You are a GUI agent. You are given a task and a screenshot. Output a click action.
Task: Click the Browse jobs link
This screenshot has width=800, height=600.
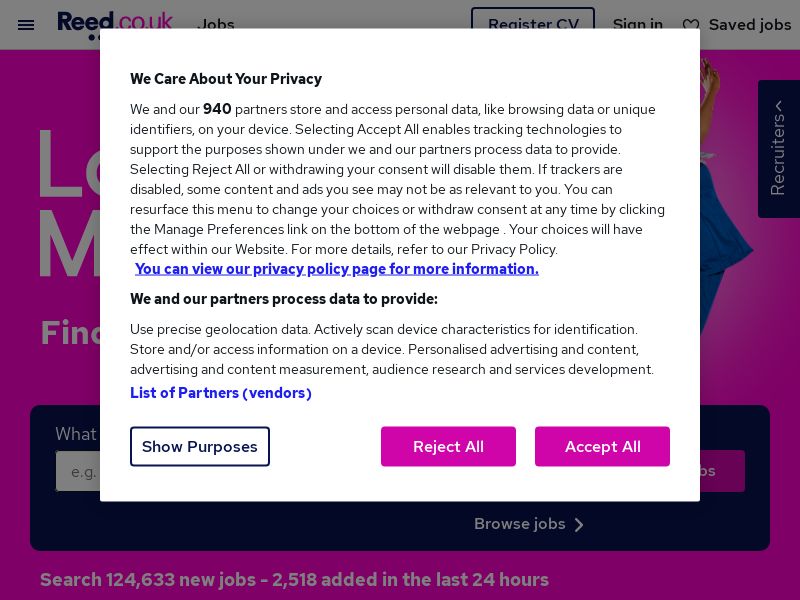(x=520, y=524)
